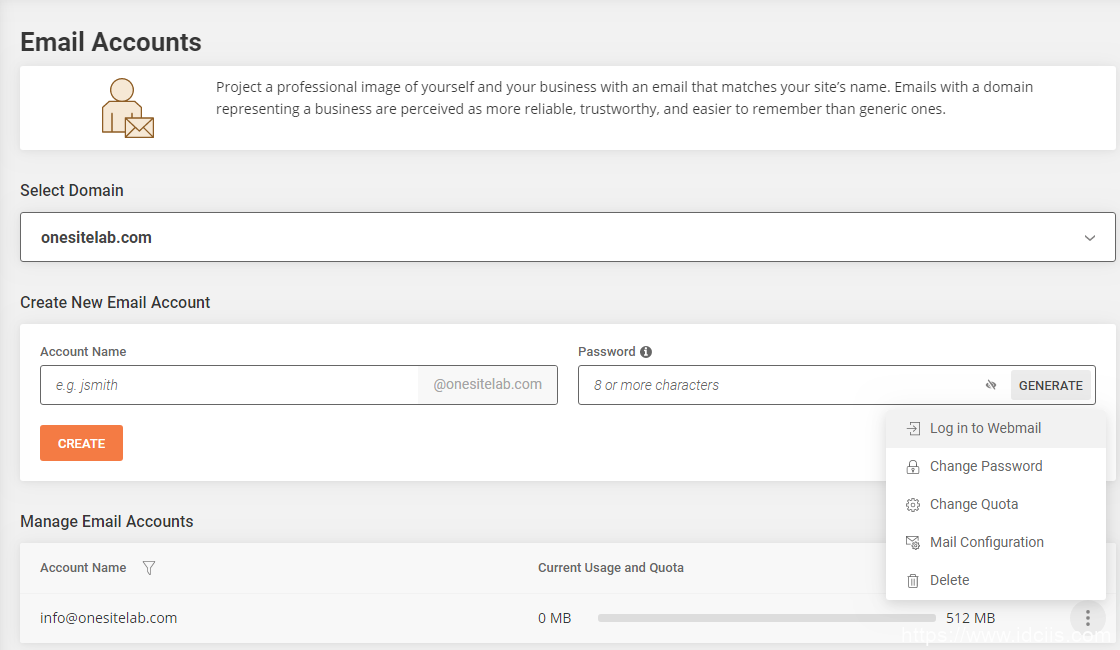Click the filter icon beside Account Name
Viewport: 1120px width, 650px height.
click(149, 568)
